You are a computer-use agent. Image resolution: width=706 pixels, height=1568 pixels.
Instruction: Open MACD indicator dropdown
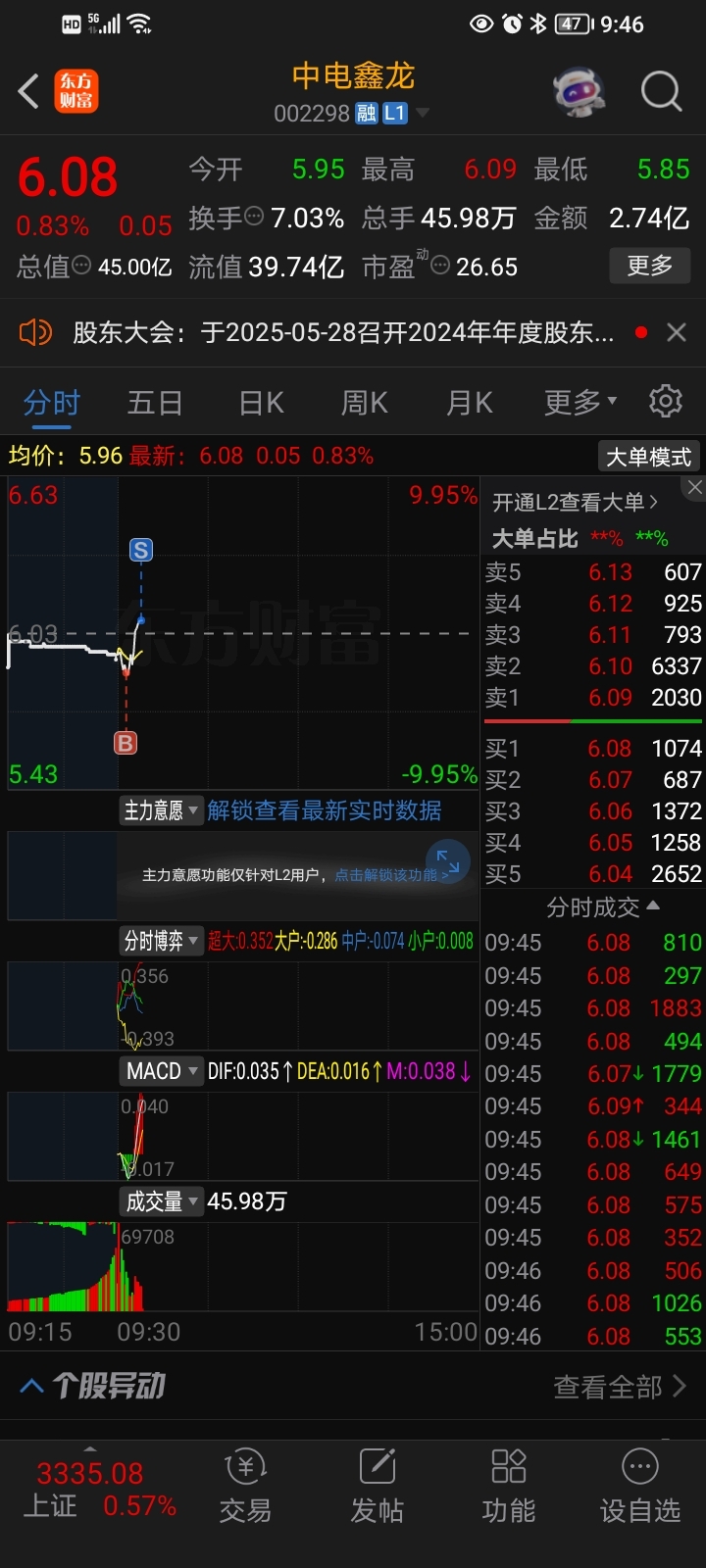[161, 1071]
